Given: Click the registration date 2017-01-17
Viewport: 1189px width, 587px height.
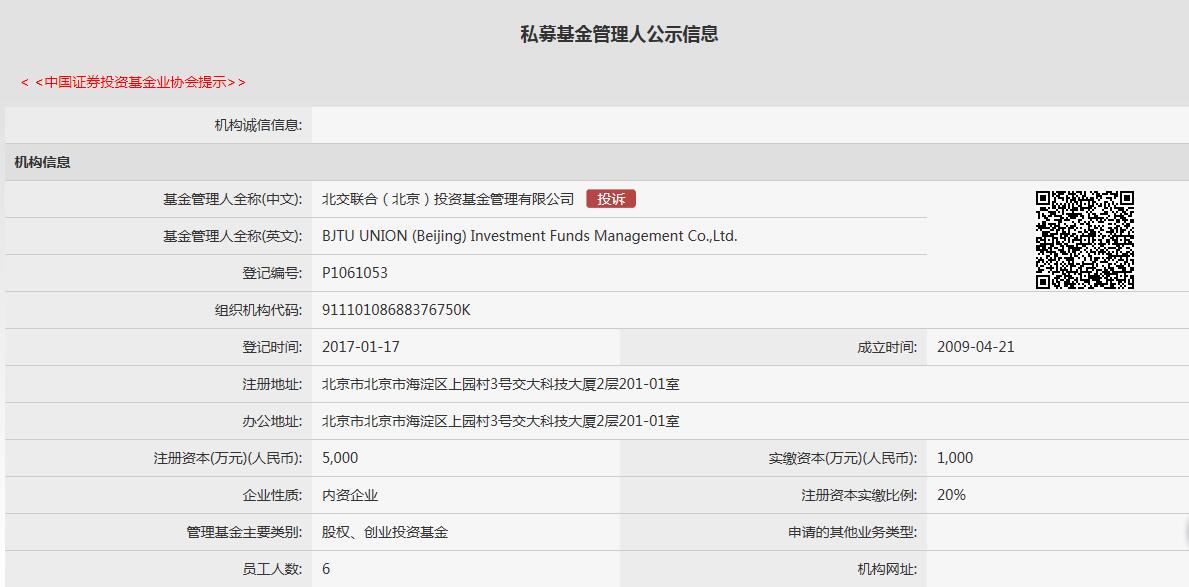Looking at the screenshot, I should pyautogui.click(x=361, y=347).
